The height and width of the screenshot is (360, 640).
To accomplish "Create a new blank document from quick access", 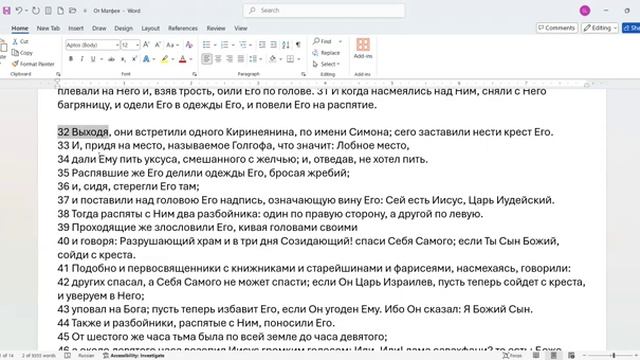I will coord(60,11).
